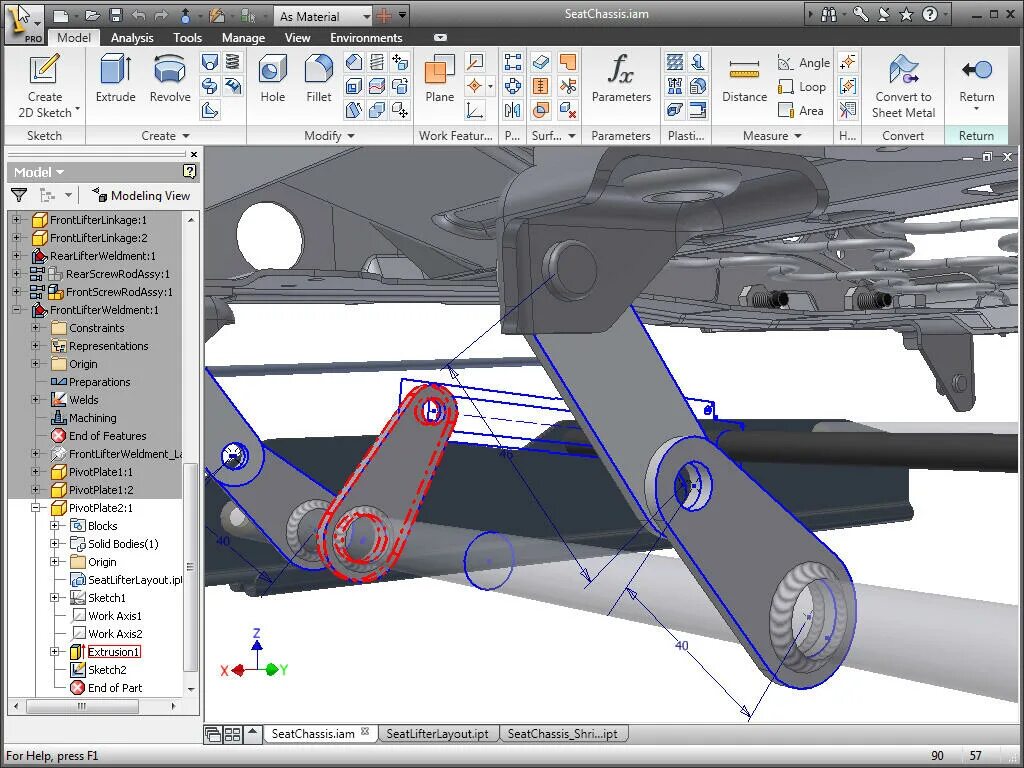Collapse the FrontLifterWeldment:1 node
This screenshot has width=1024, height=768.
(x=16, y=310)
